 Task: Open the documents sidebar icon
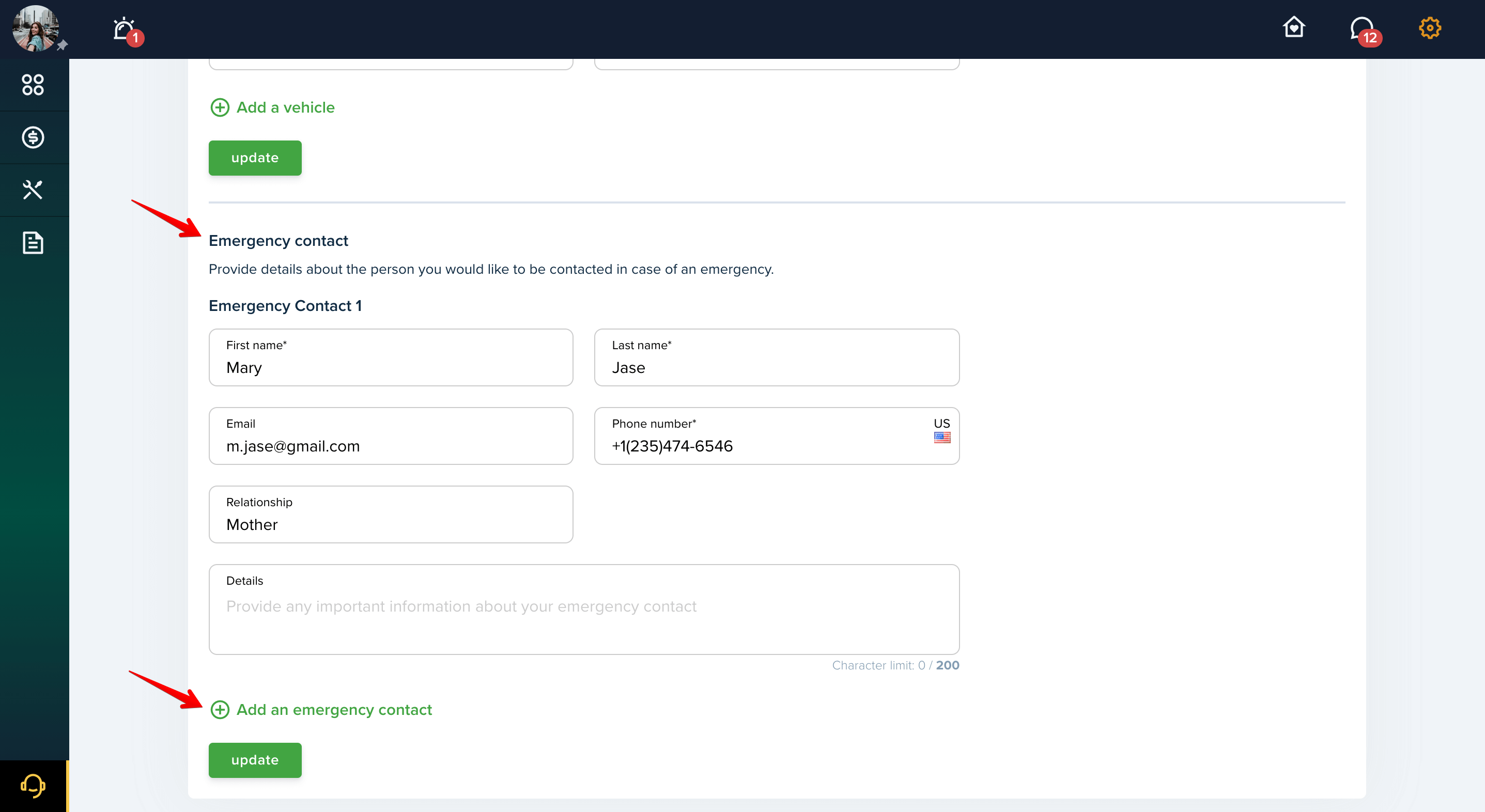[x=33, y=243]
